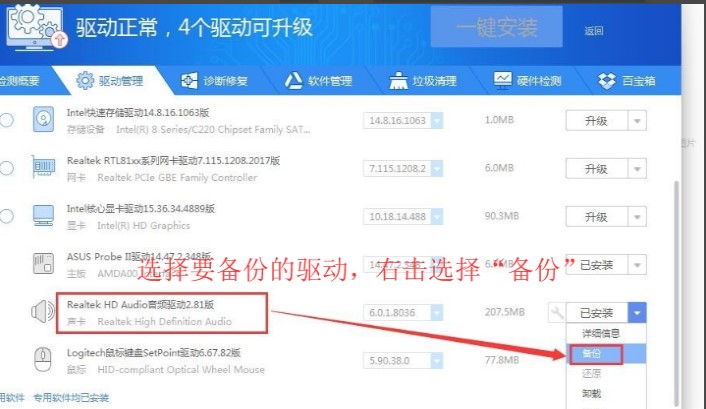Click the 返回 link
This screenshot has width=706, height=409.
pos(593,31)
